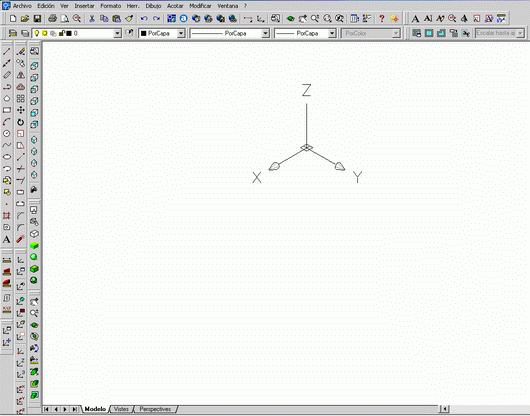Select the Circle drawing tool
Screen dimensions: 530x416
[6, 133]
